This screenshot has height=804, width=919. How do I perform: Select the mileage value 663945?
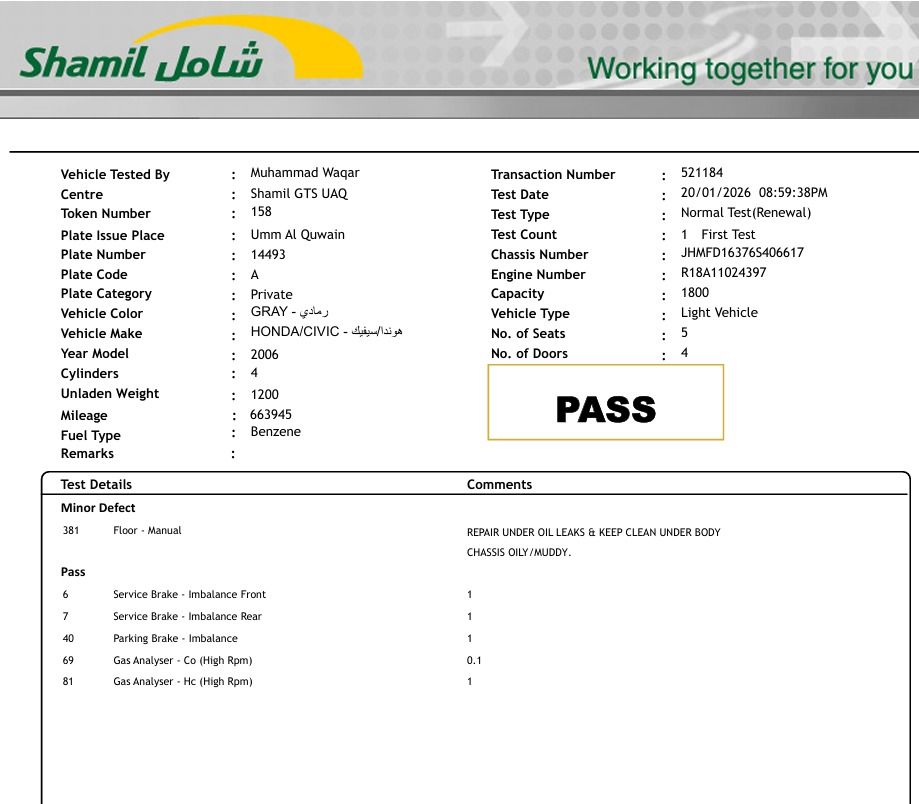click(x=271, y=414)
